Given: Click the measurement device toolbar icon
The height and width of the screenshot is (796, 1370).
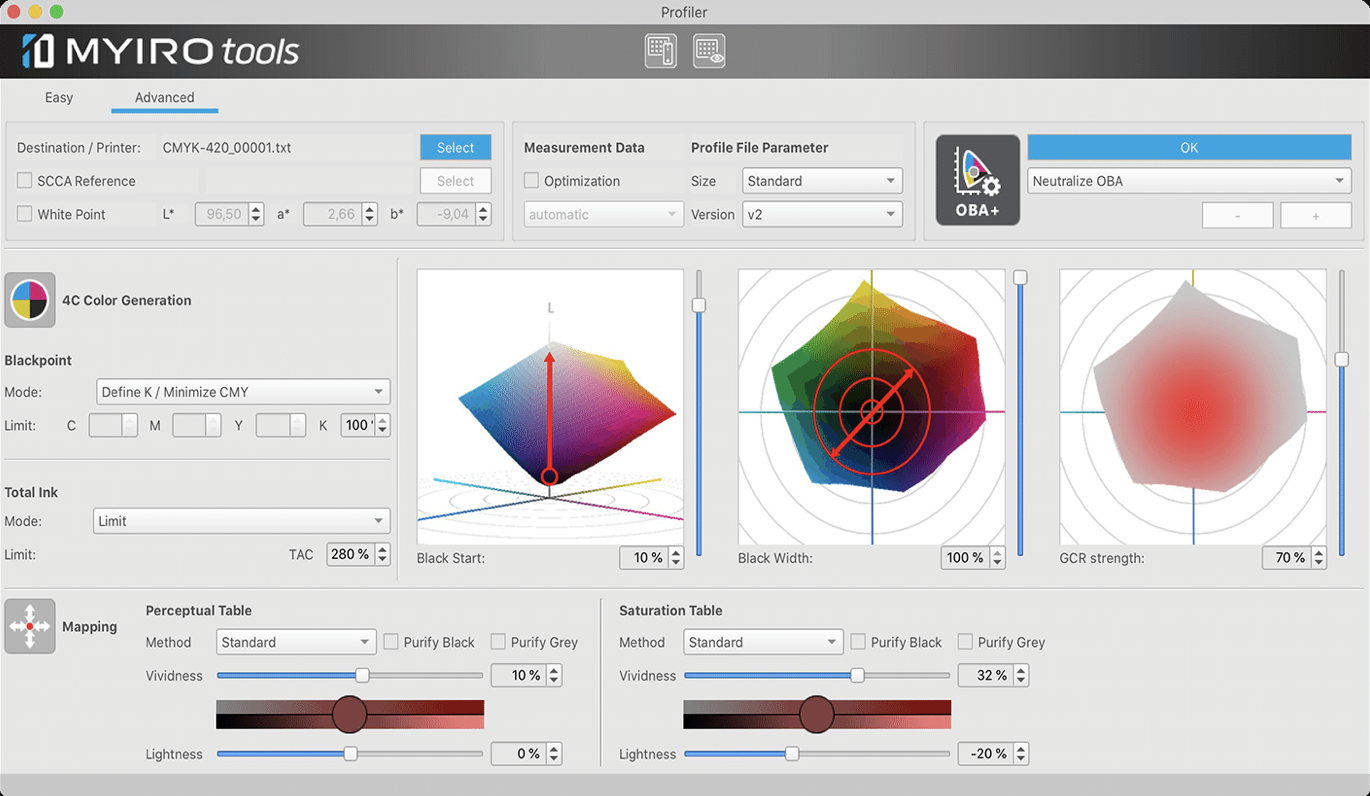Looking at the screenshot, I should [660, 51].
